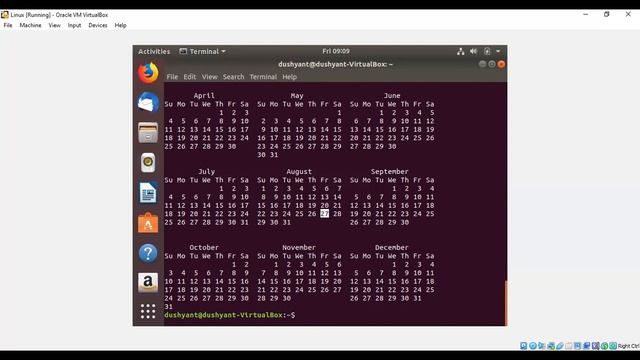This screenshot has width=640, height=360.
Task: Click the Right Ctrl host key indicator
Action: (629, 346)
